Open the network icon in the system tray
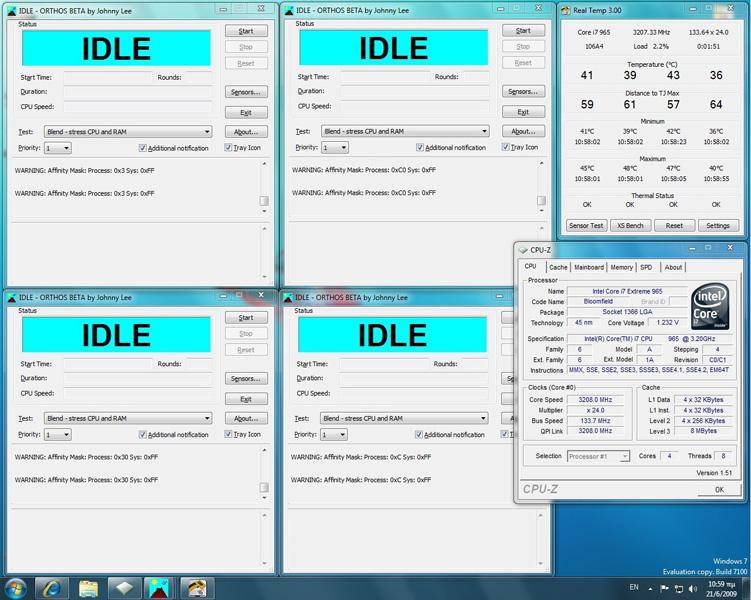 679,589
